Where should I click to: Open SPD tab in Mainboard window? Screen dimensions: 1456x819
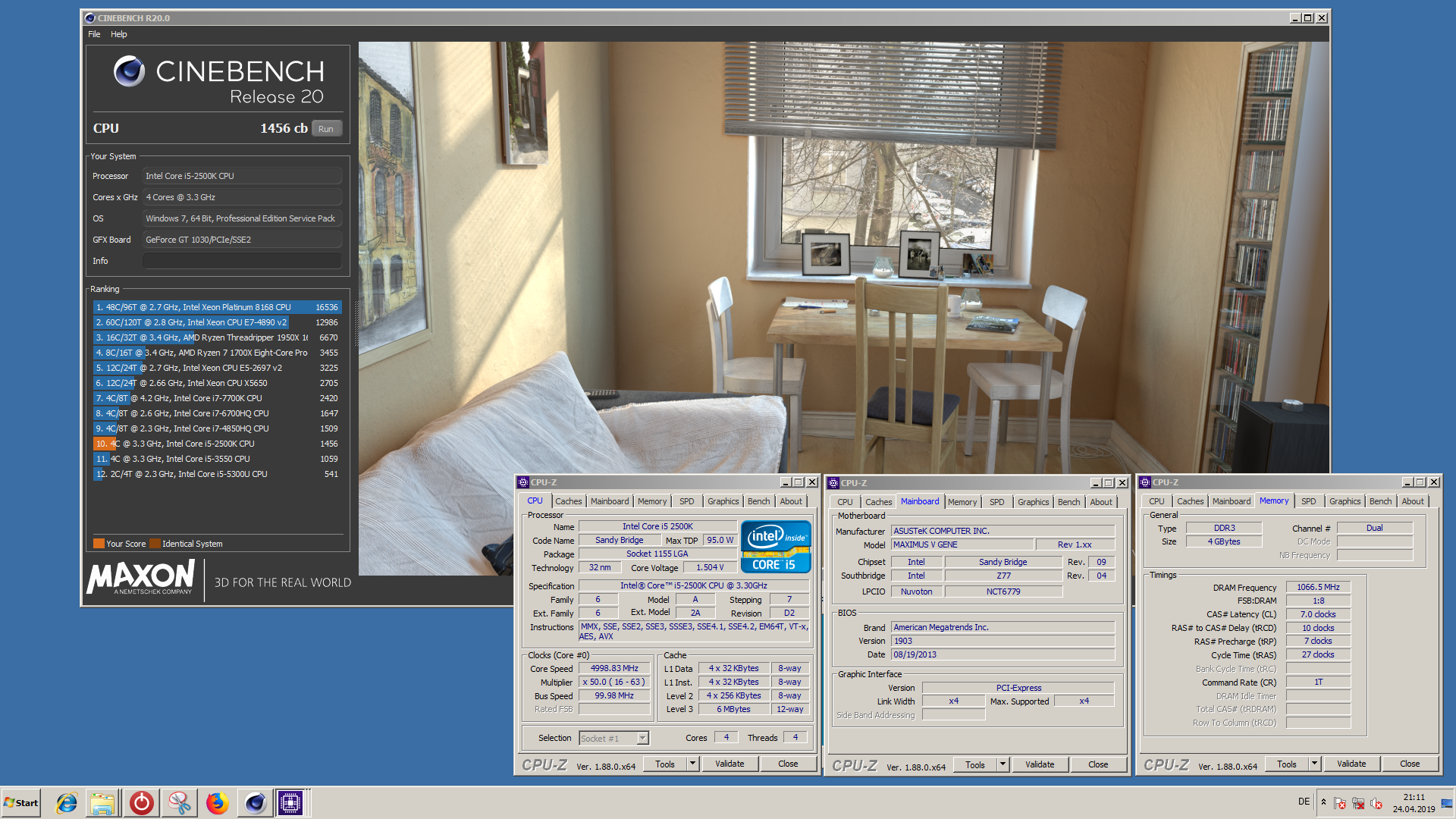pyautogui.click(x=996, y=502)
